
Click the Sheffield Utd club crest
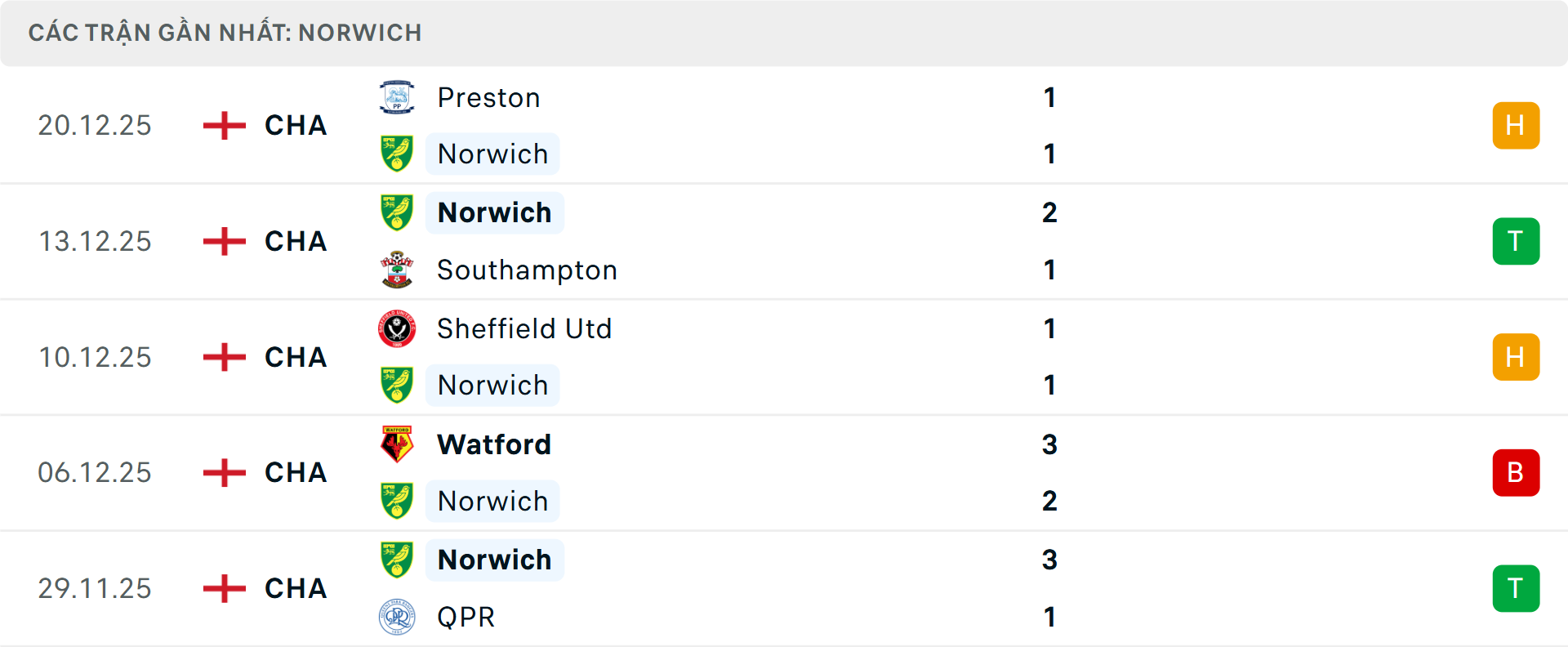click(397, 328)
